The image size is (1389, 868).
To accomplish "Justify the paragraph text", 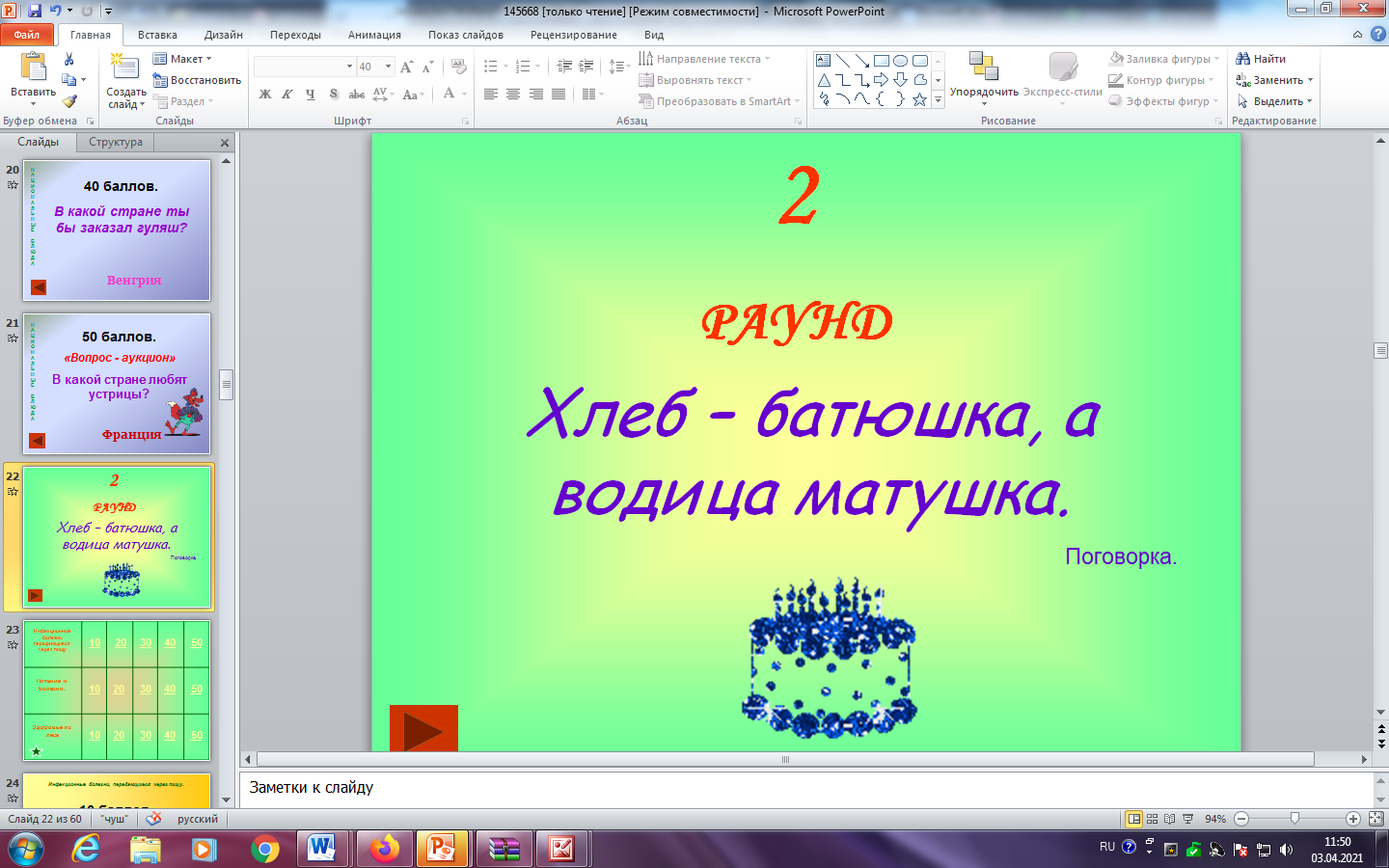I will pos(558,95).
